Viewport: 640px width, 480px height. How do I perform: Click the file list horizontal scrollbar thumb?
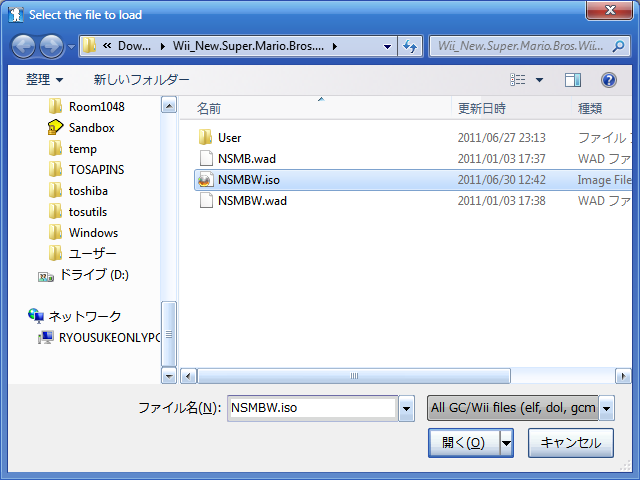pyautogui.click(x=354, y=376)
